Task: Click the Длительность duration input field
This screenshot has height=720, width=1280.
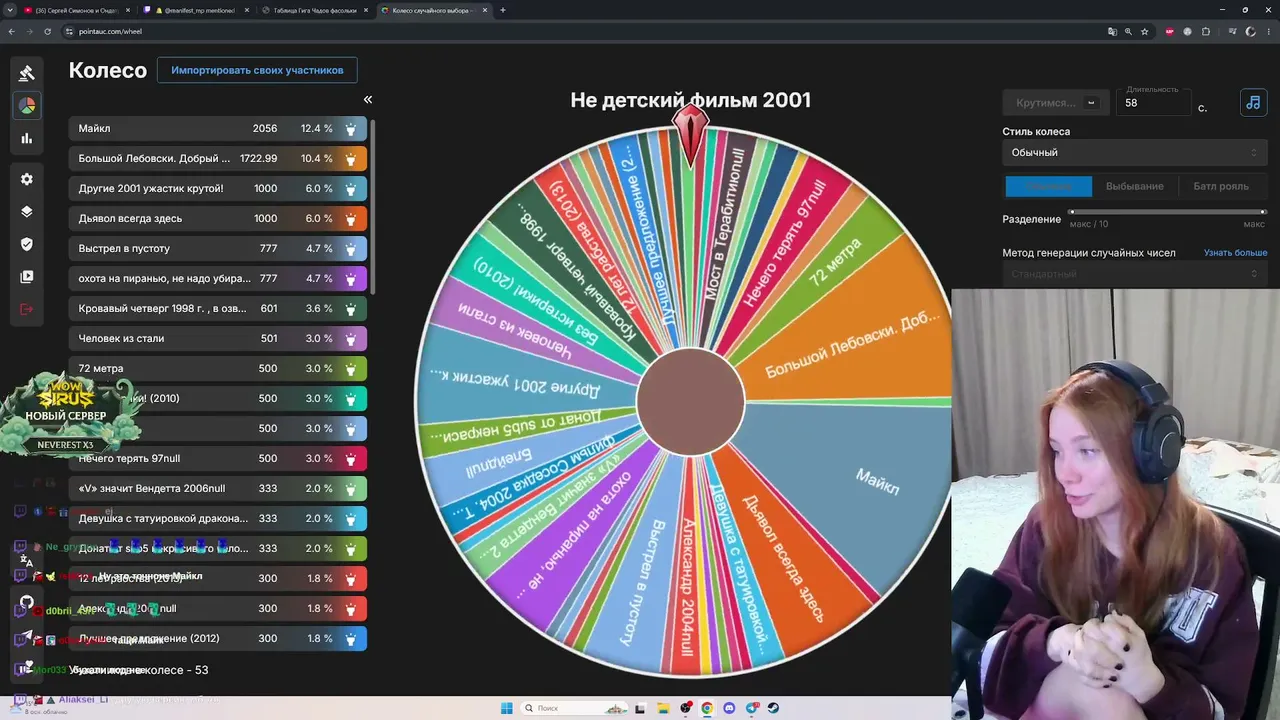Action: point(1153,102)
